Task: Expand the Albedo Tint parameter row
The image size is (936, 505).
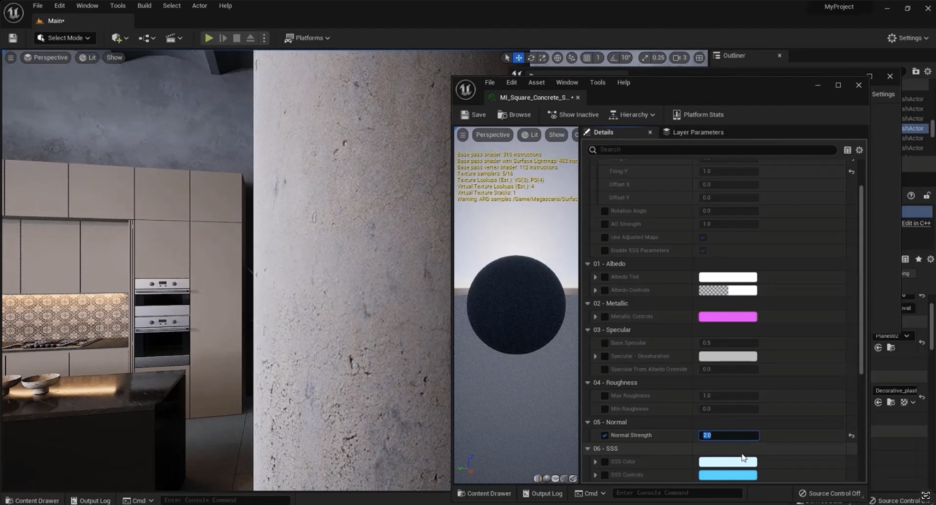Action: 595,277
